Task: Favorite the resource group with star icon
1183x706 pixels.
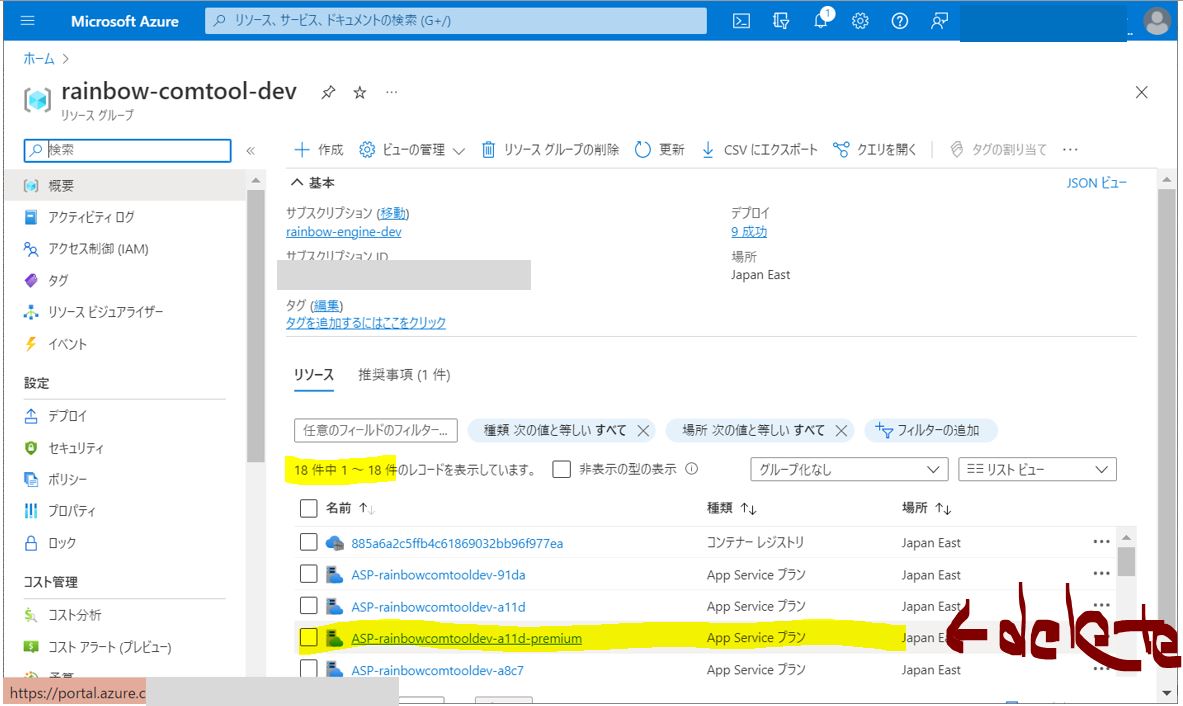Action: pyautogui.click(x=360, y=93)
